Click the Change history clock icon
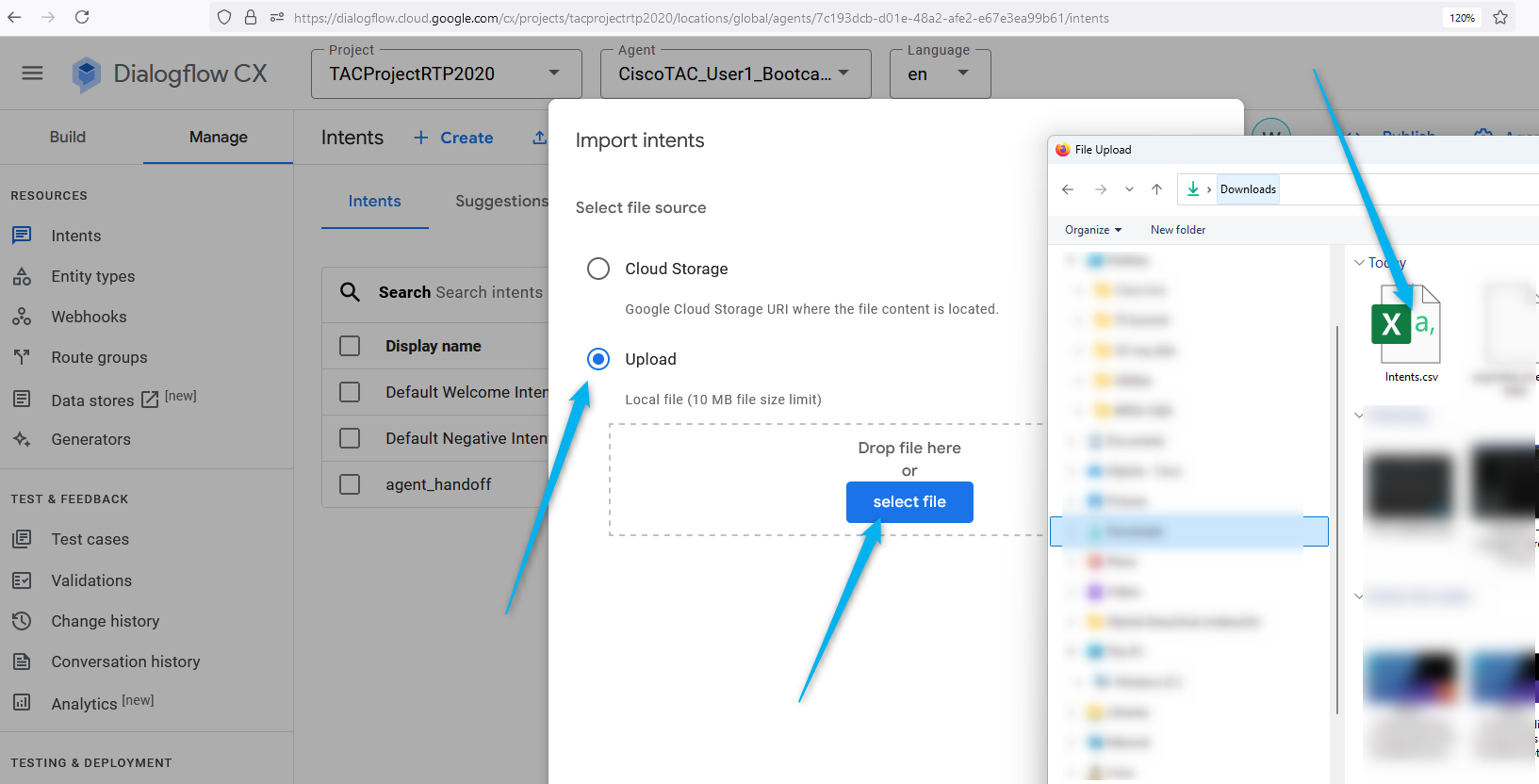 [x=22, y=621]
